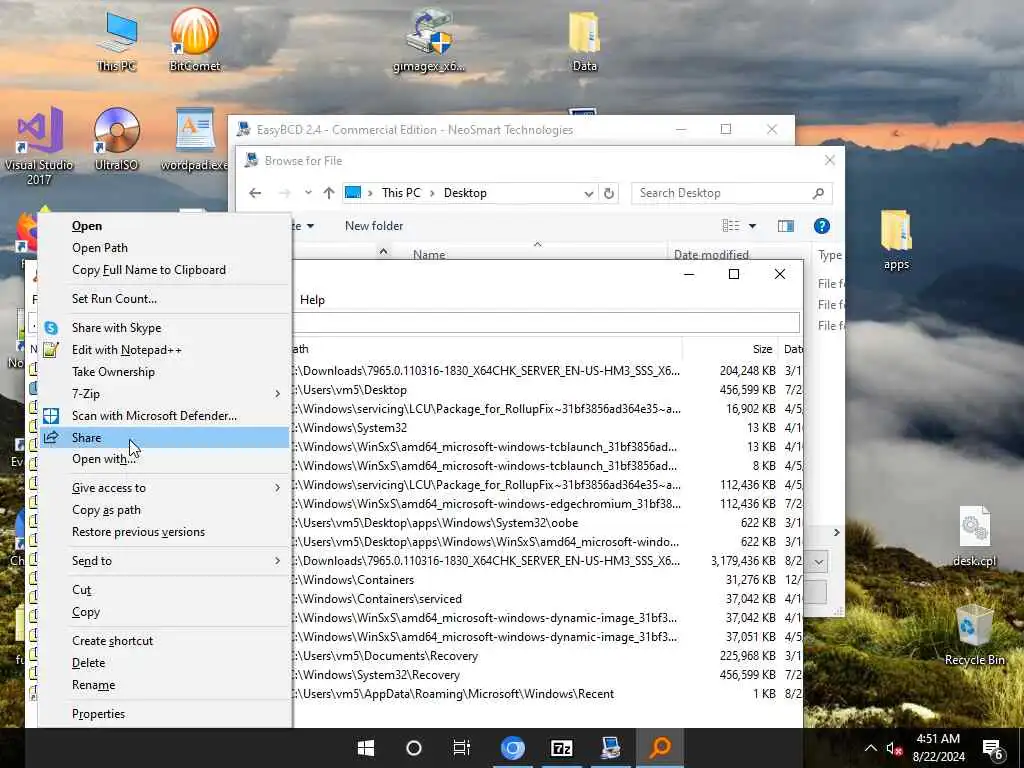
Task: Open desk.cpl desktop file
Action: pos(974,536)
